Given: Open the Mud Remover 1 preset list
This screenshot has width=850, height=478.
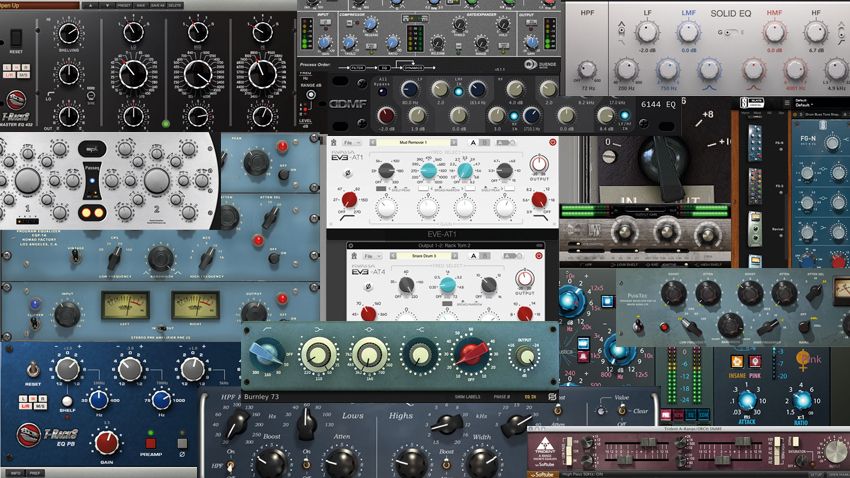Looking at the screenshot, I should [414, 143].
